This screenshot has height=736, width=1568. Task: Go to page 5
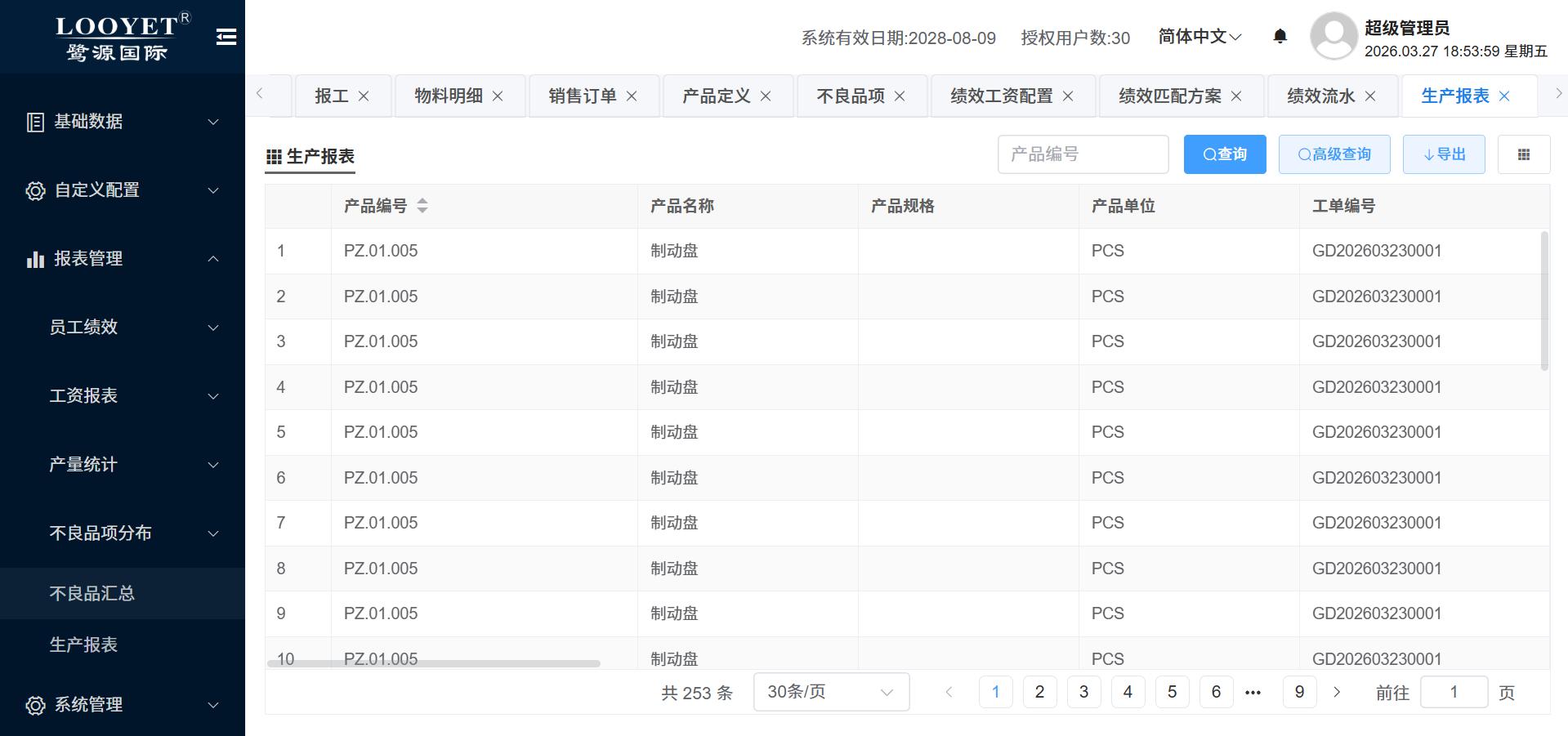1172,693
